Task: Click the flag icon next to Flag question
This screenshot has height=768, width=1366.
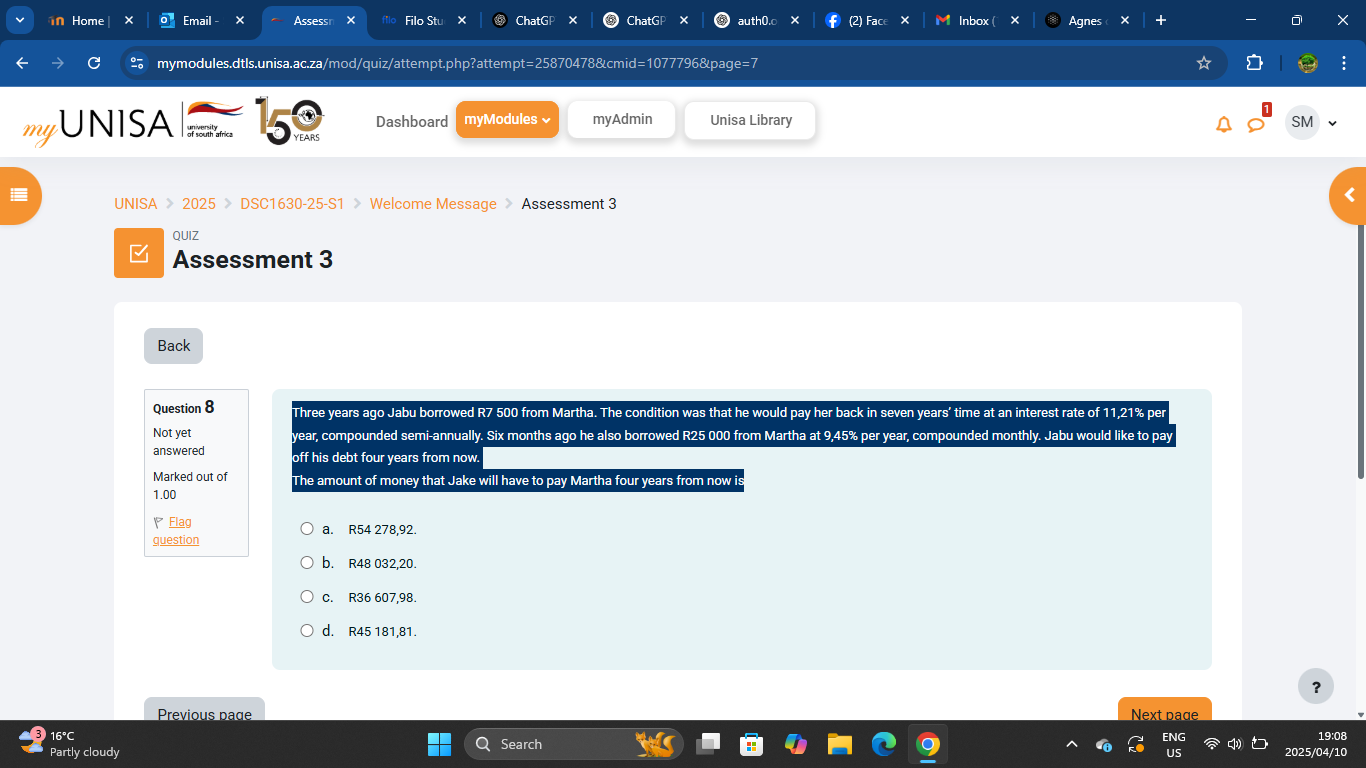Action: click(157, 521)
